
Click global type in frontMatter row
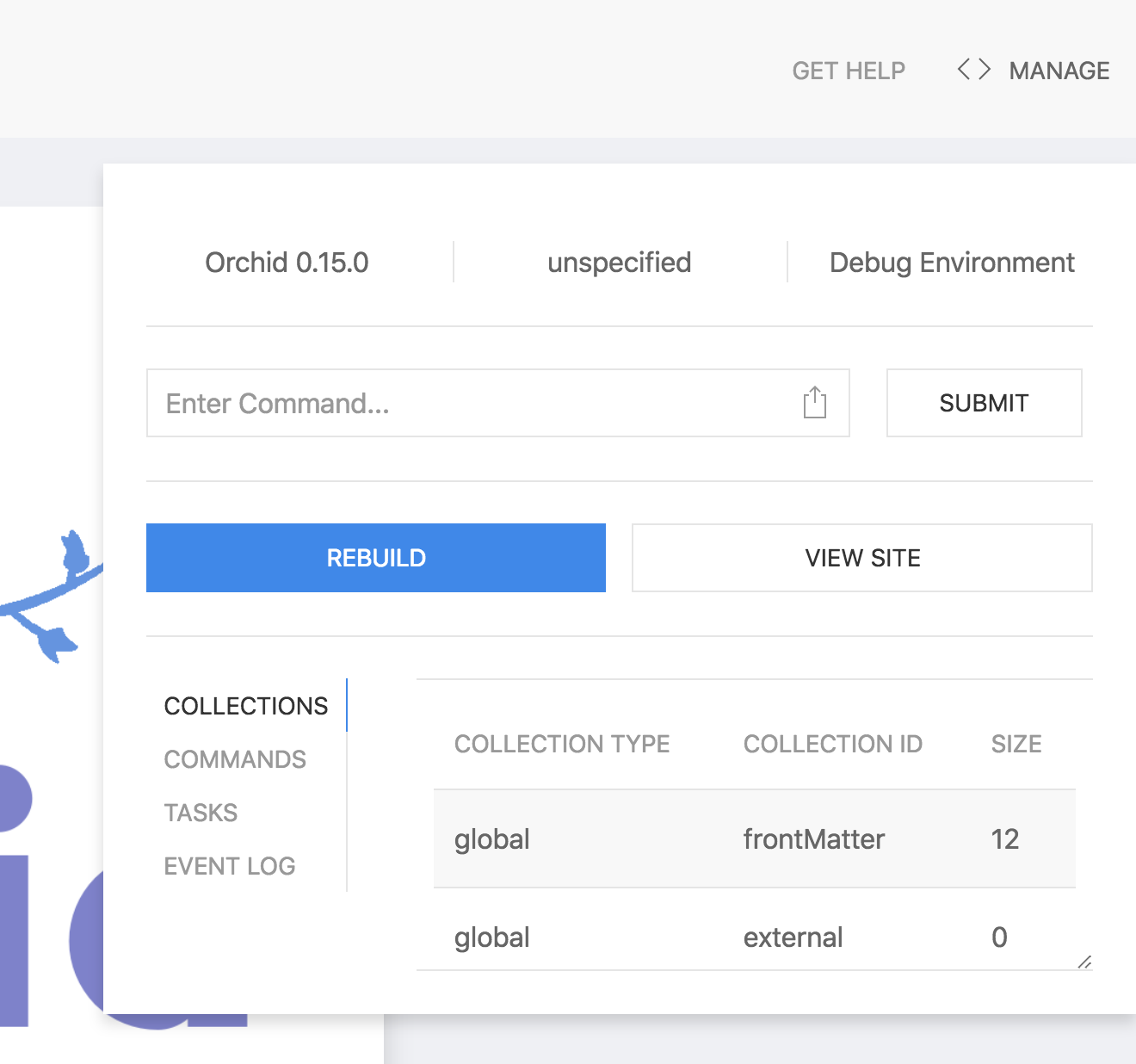[492, 839]
